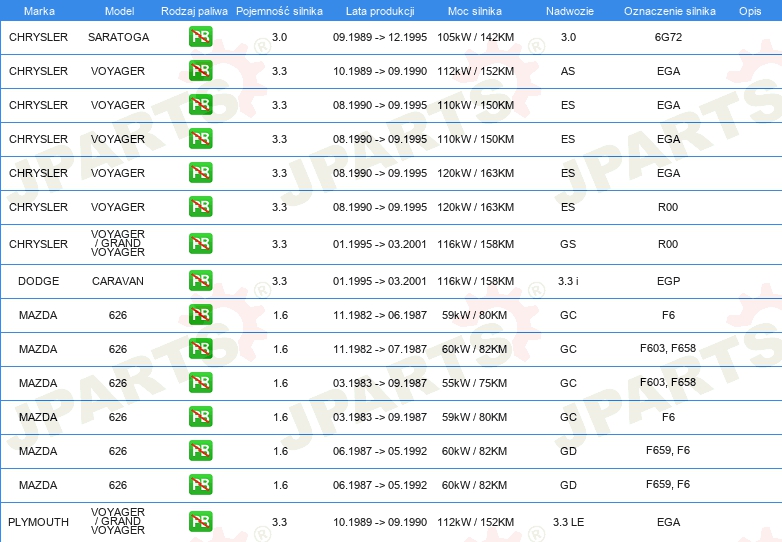Click the Moc silnika column header
The image size is (782, 542).
click(475, 11)
